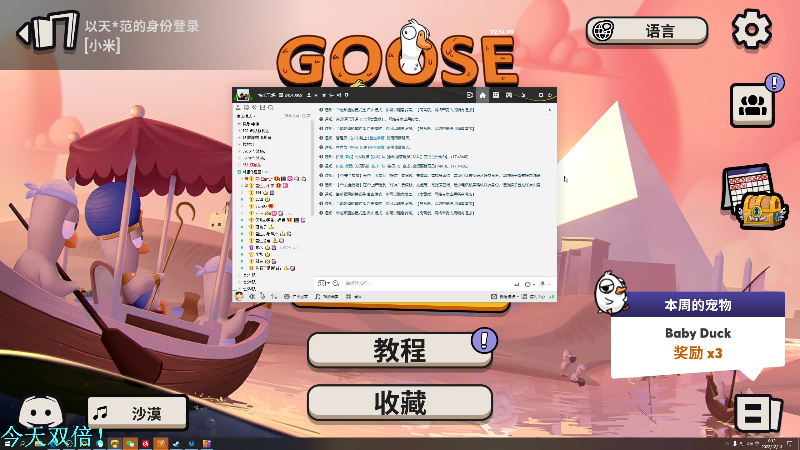Collapse the green active channel with members

click(x=239, y=172)
